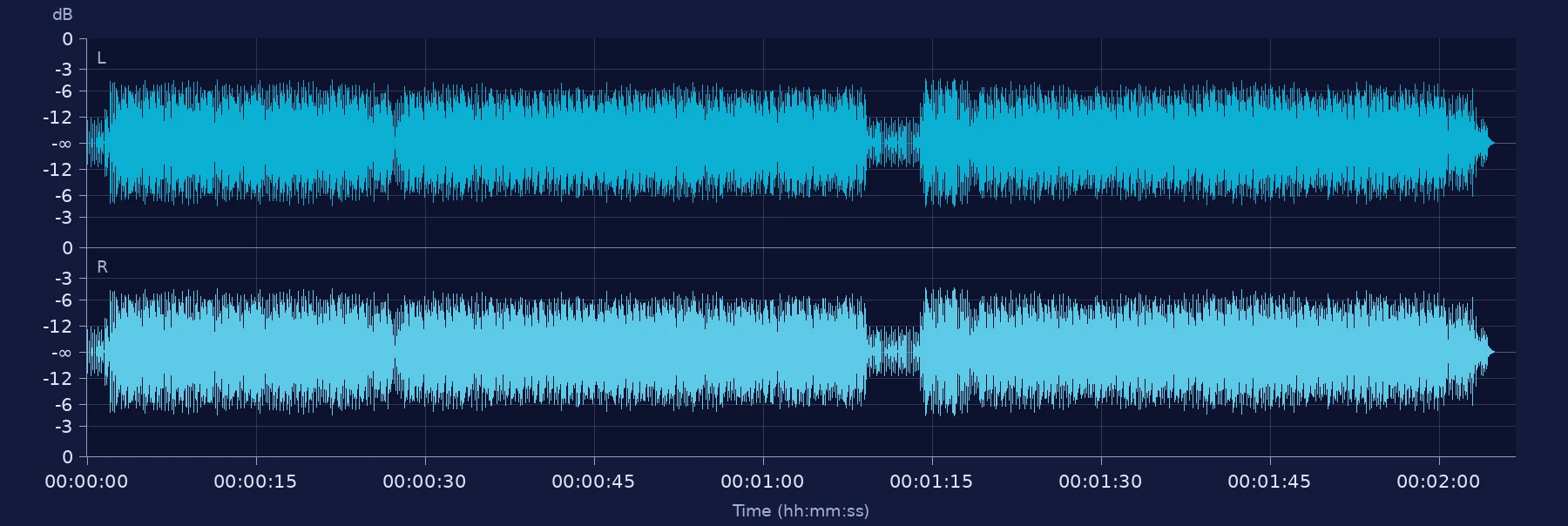Click the 00:01:45 time axis label
Screen dimensions: 1568x526
[x=1269, y=482]
